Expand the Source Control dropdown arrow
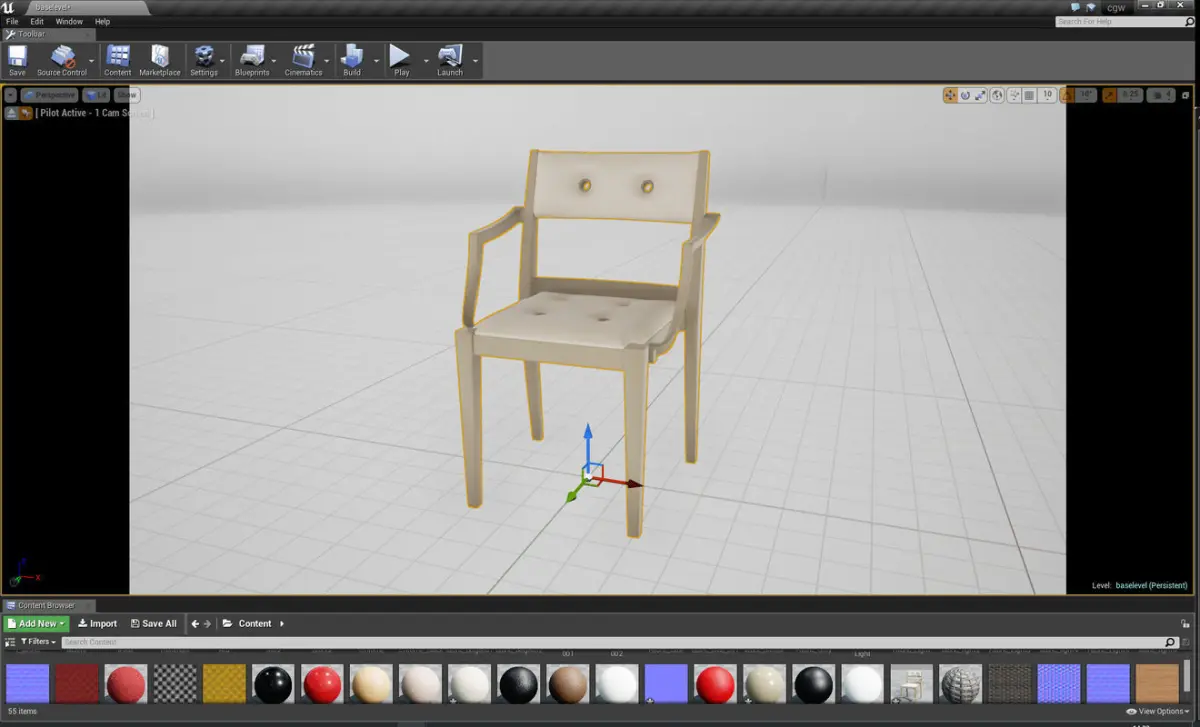Image resolution: width=1200 pixels, height=727 pixels. tap(93, 61)
